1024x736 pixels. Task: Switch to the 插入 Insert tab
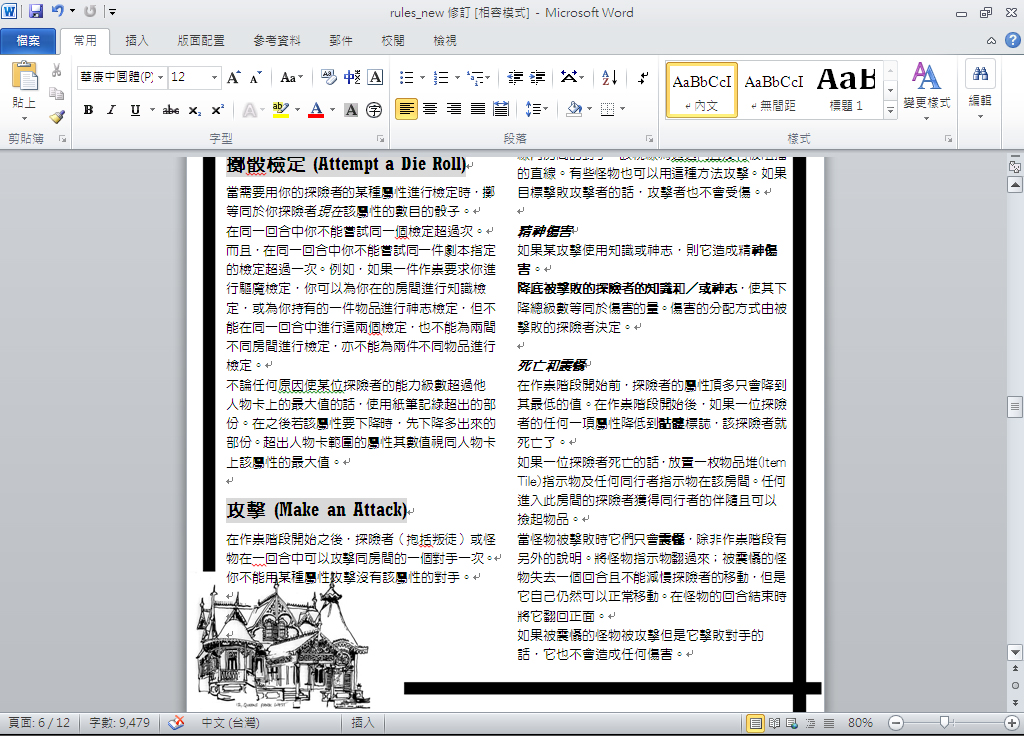(136, 40)
